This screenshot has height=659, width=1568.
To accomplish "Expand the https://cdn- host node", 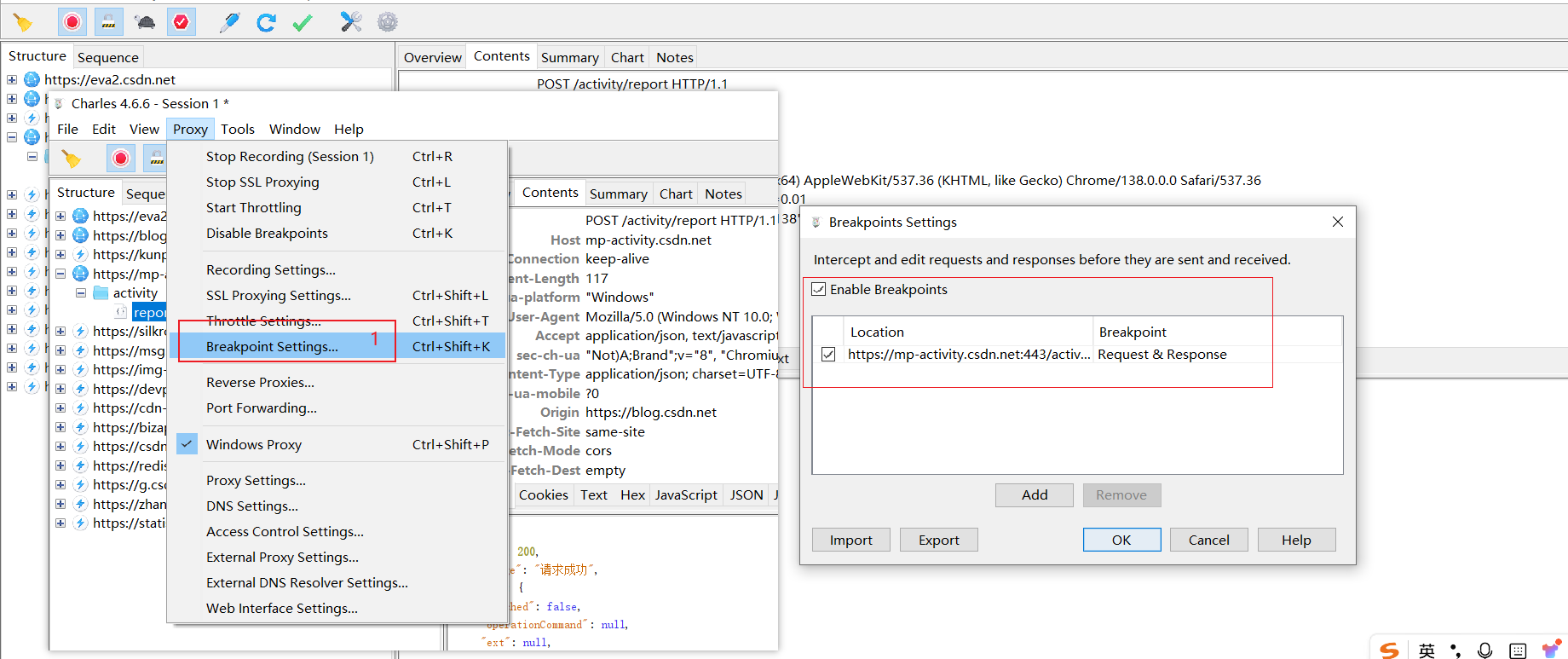I will (x=61, y=408).
